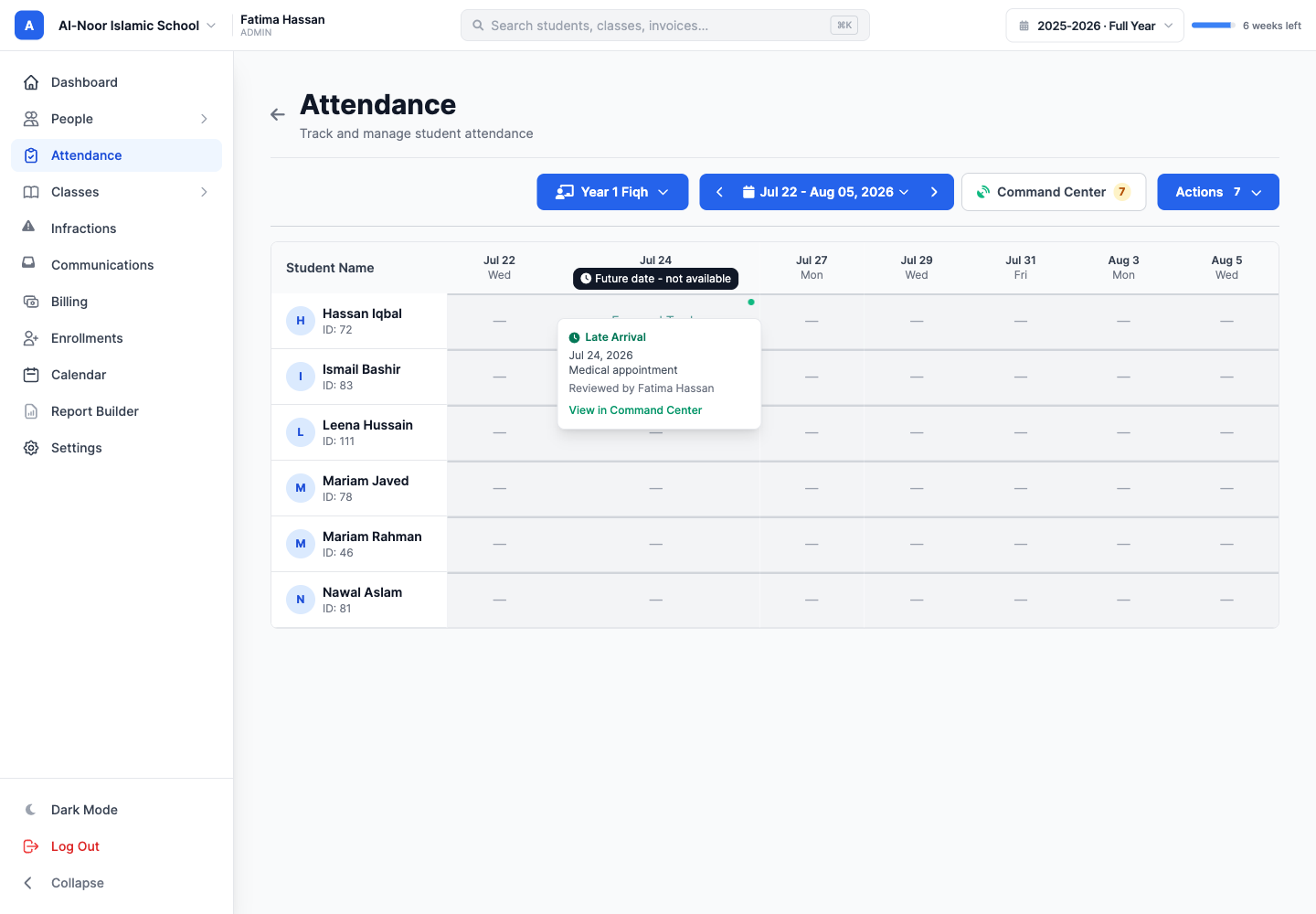This screenshot has width=1316, height=914.
Task: Click the Log Out exit icon
Action: coord(31,846)
